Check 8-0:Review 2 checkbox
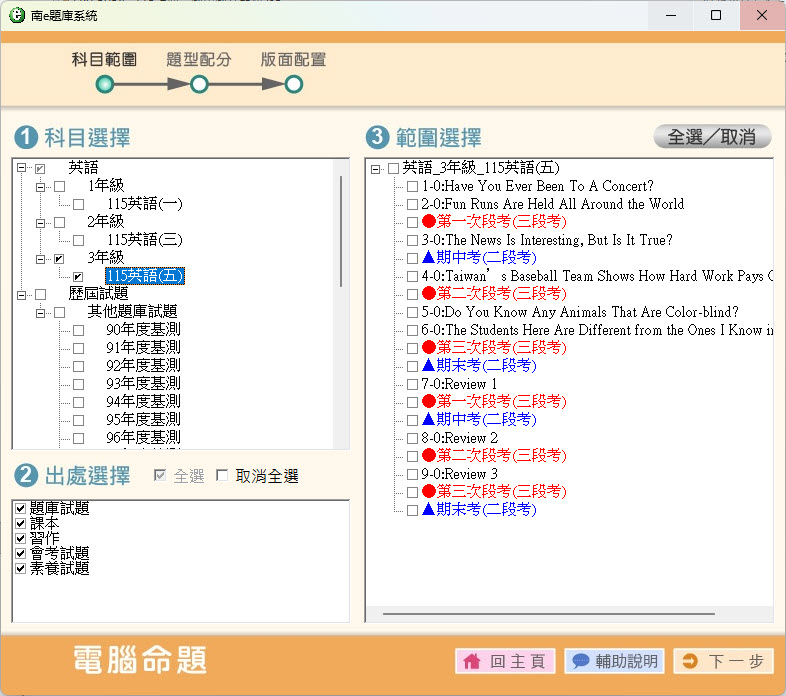Screen dimensions: 786x696 pos(413,438)
